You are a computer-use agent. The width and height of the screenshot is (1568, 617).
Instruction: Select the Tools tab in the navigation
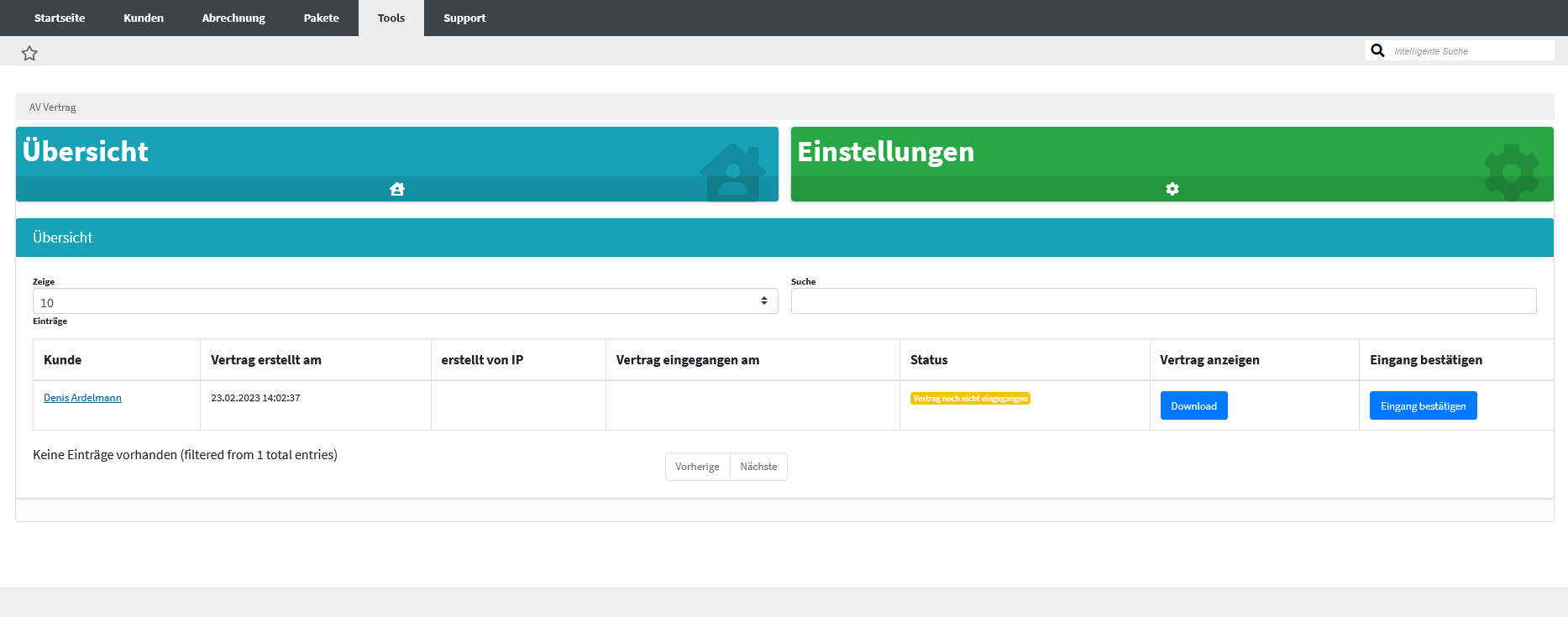point(391,18)
